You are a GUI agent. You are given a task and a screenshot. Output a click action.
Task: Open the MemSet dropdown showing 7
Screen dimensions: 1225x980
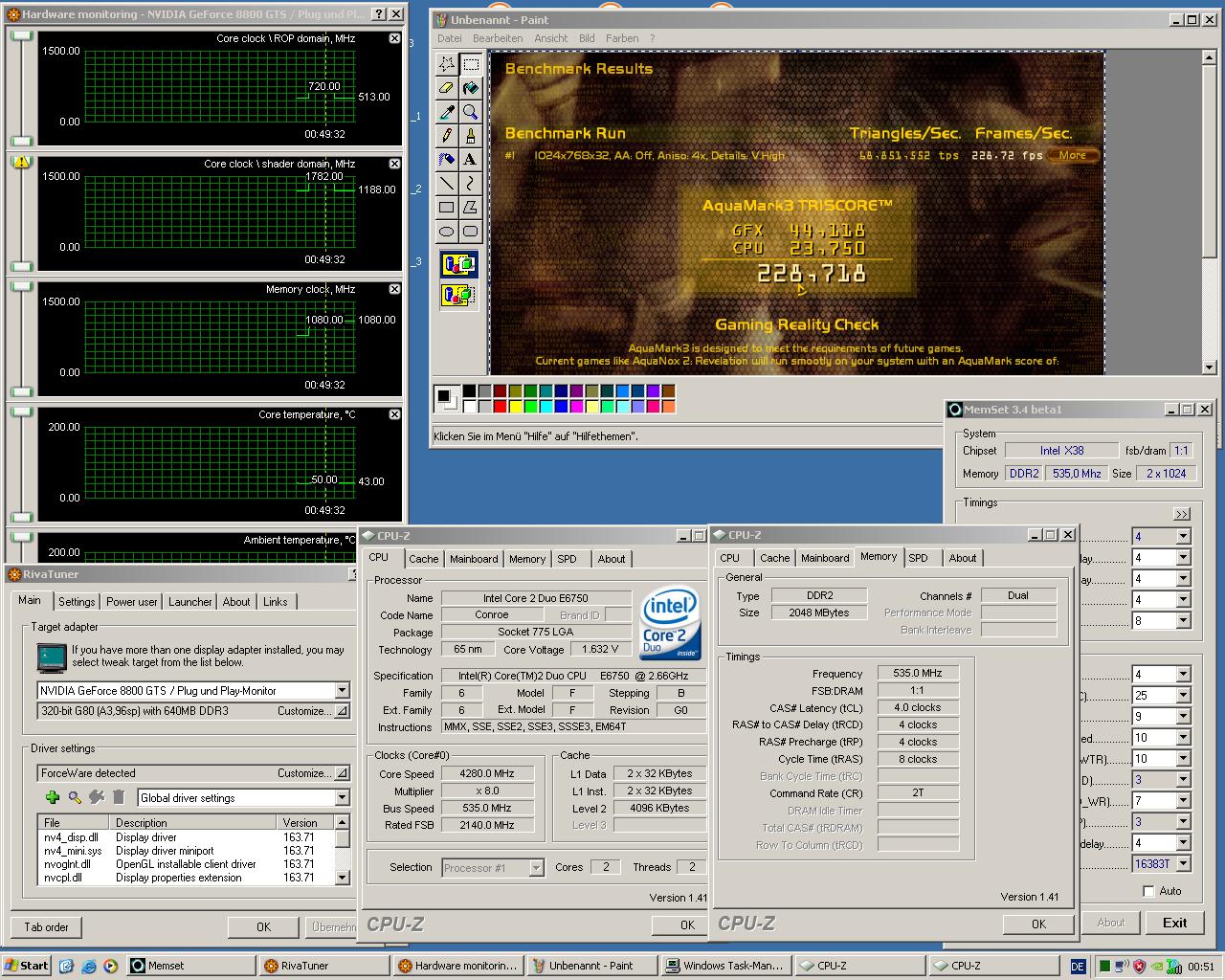1183,801
